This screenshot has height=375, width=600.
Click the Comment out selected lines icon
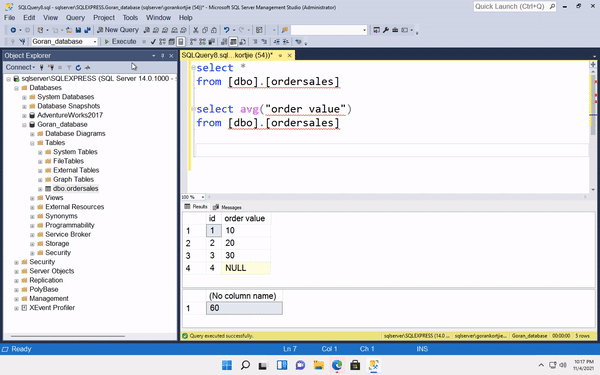pos(255,41)
